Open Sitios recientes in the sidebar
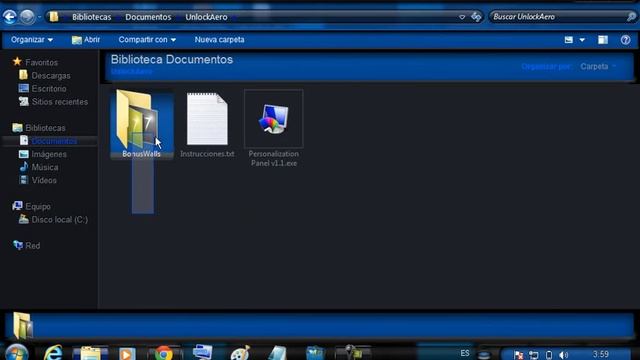Viewport: 640px width, 360px height. pos(53,102)
